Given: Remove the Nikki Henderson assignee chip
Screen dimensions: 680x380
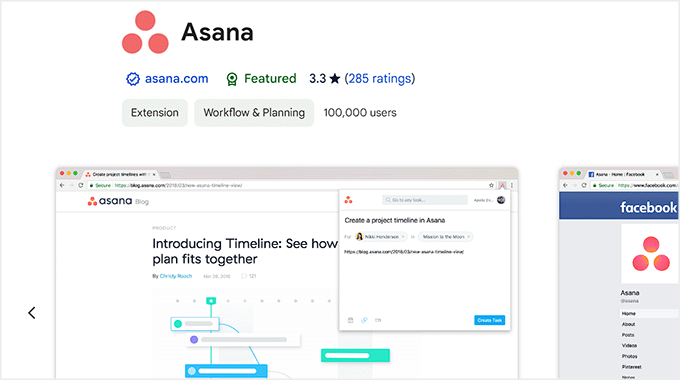Looking at the screenshot, I should click(x=403, y=237).
